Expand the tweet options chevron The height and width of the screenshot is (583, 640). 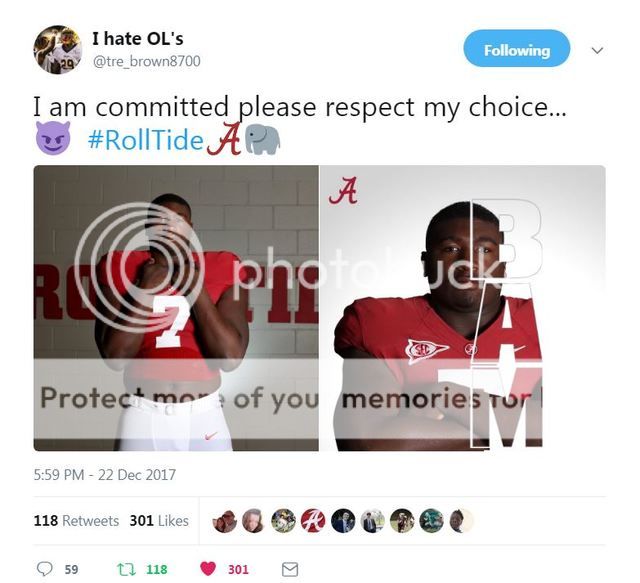597,51
